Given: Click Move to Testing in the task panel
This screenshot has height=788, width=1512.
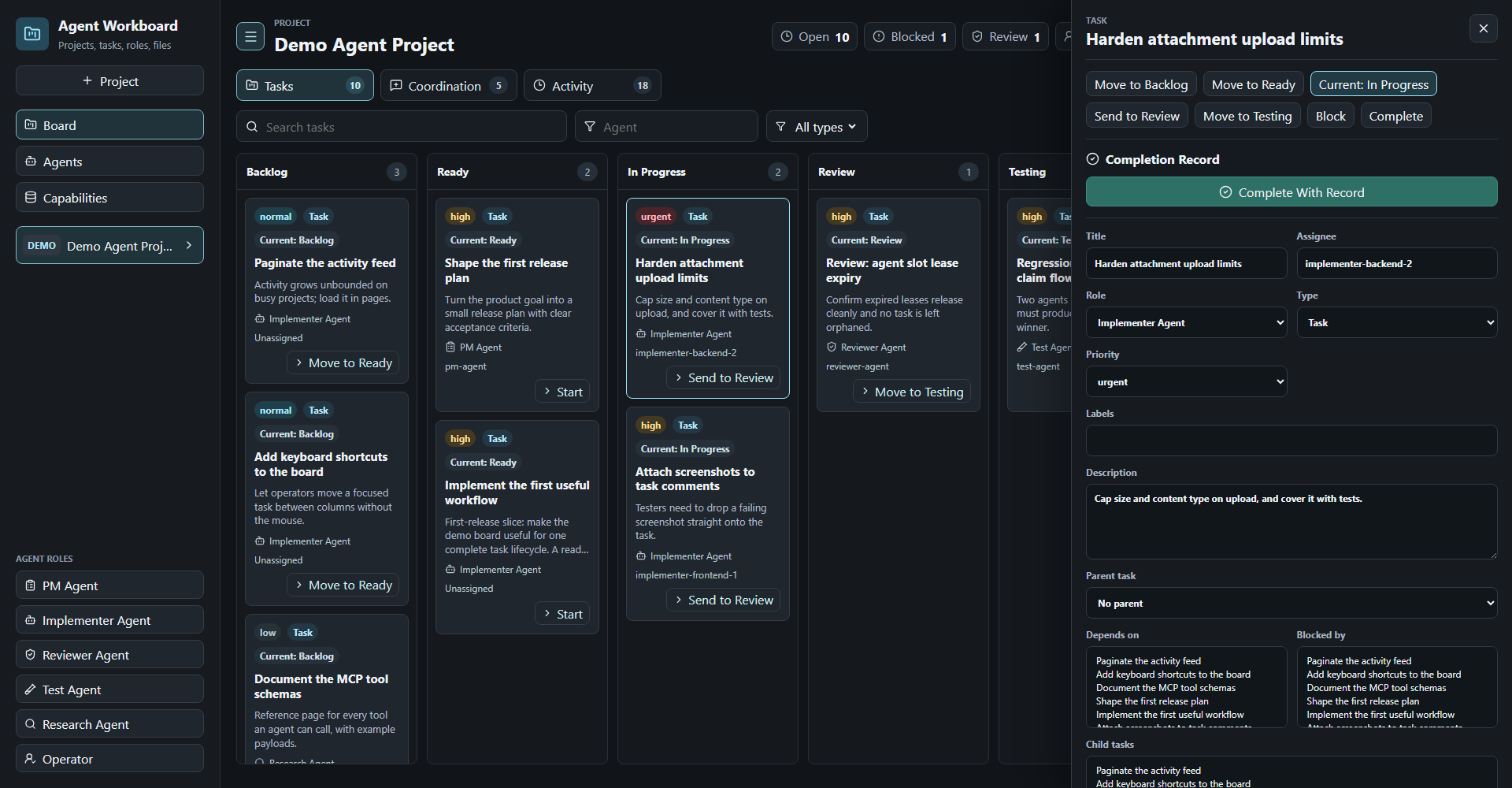Looking at the screenshot, I should point(1247,116).
